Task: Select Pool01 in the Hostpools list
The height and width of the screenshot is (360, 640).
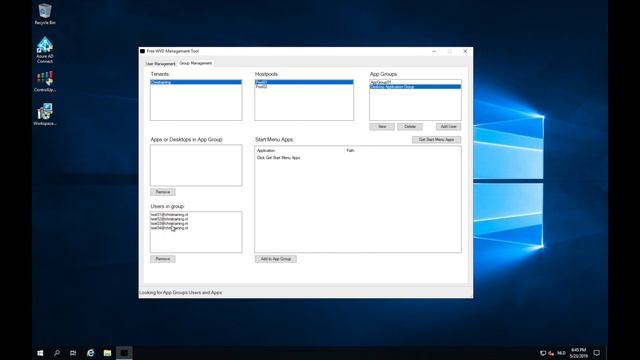Action: tap(304, 82)
